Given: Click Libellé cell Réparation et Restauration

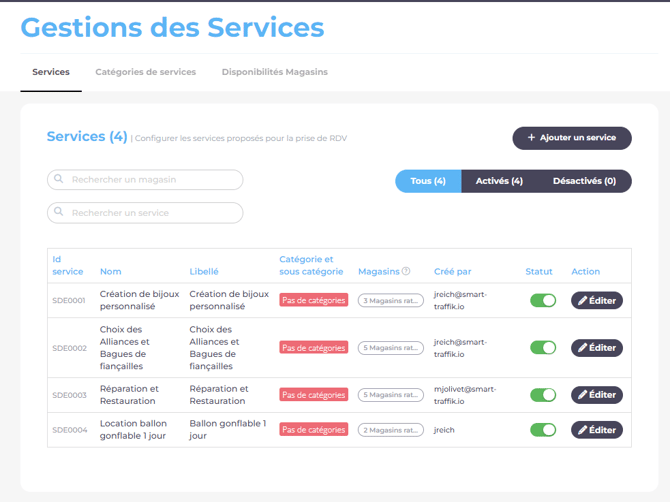Looking at the screenshot, I should (x=219, y=395).
